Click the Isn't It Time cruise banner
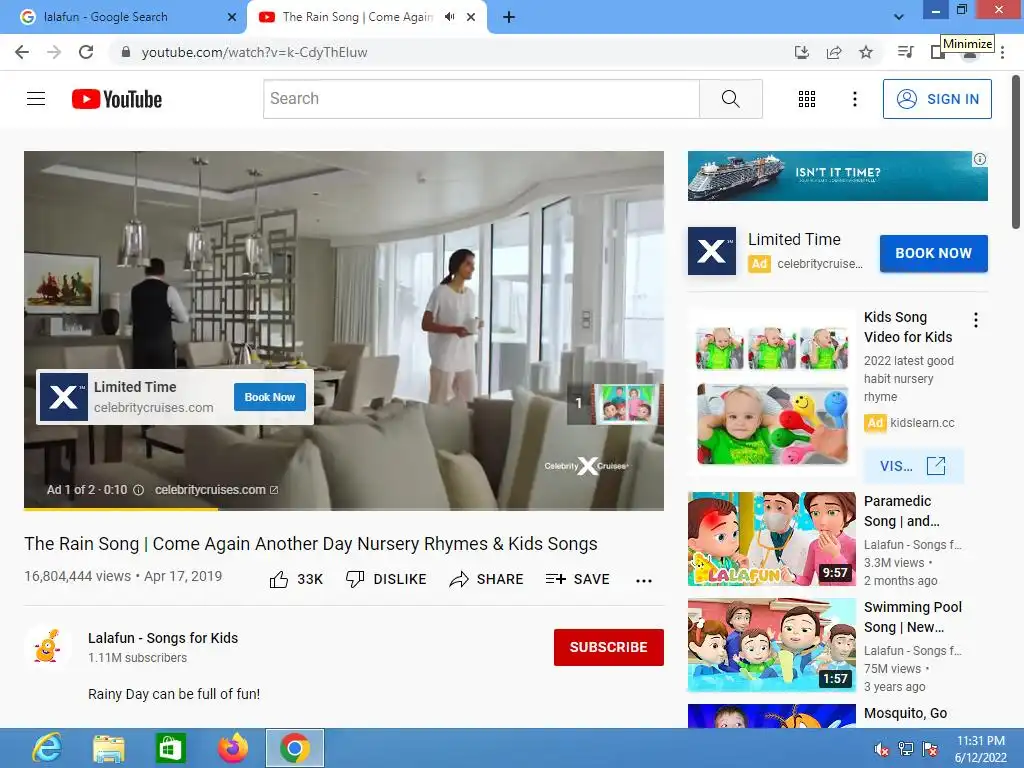 (x=837, y=176)
